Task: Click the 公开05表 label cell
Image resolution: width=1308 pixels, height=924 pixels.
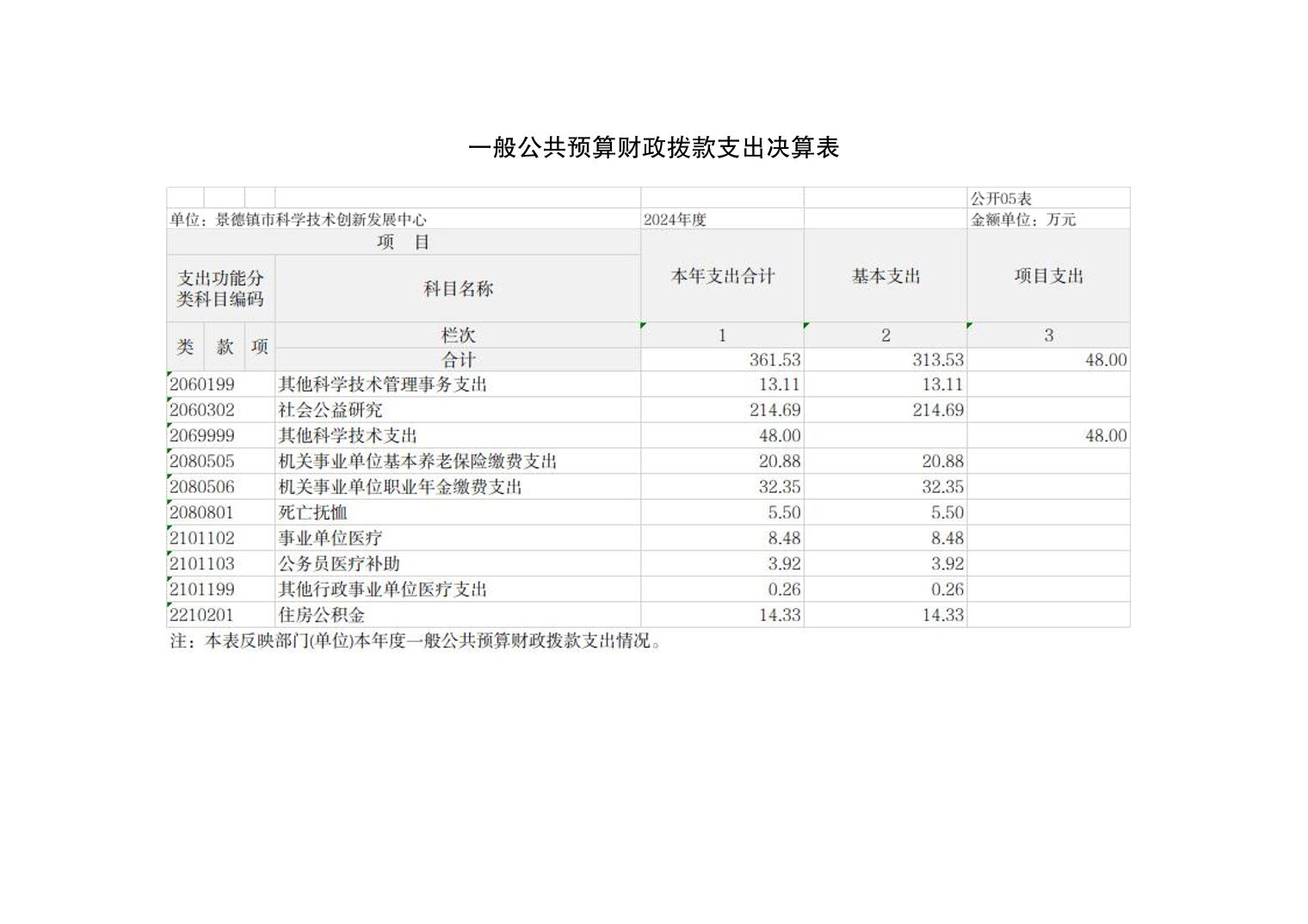Action: click(1001, 199)
